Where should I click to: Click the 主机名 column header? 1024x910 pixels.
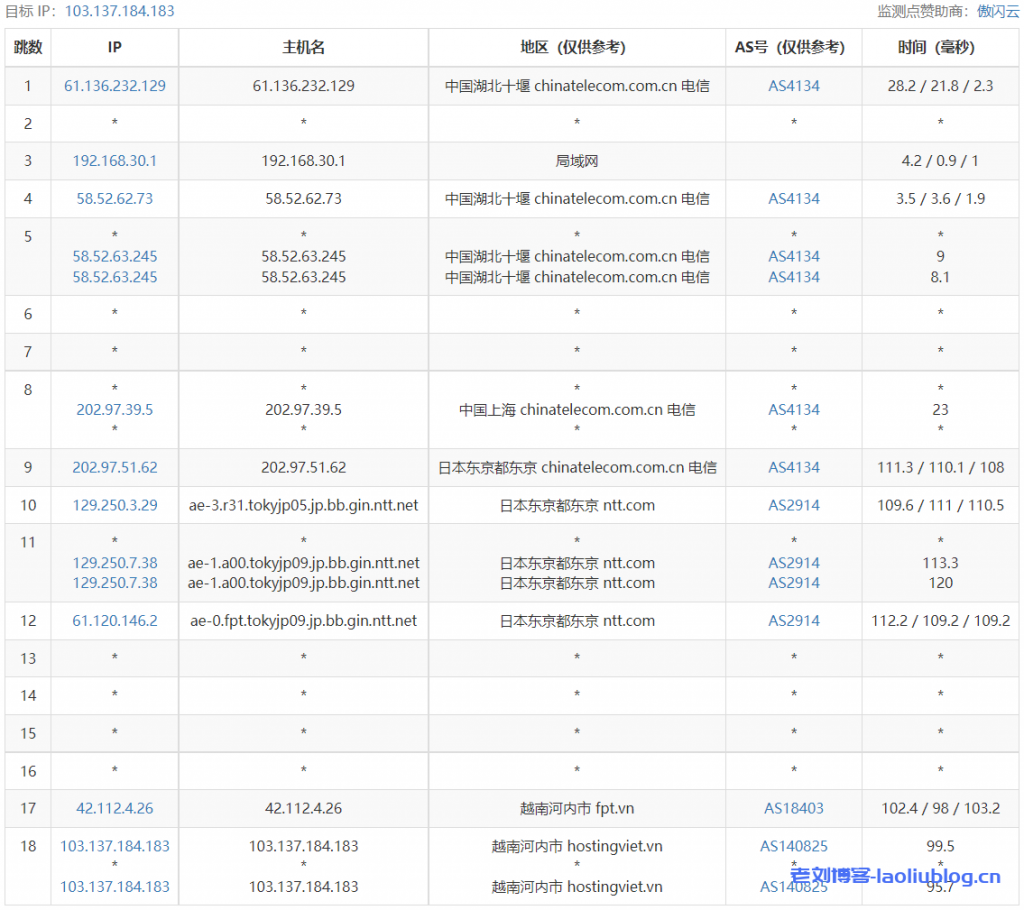coord(303,48)
